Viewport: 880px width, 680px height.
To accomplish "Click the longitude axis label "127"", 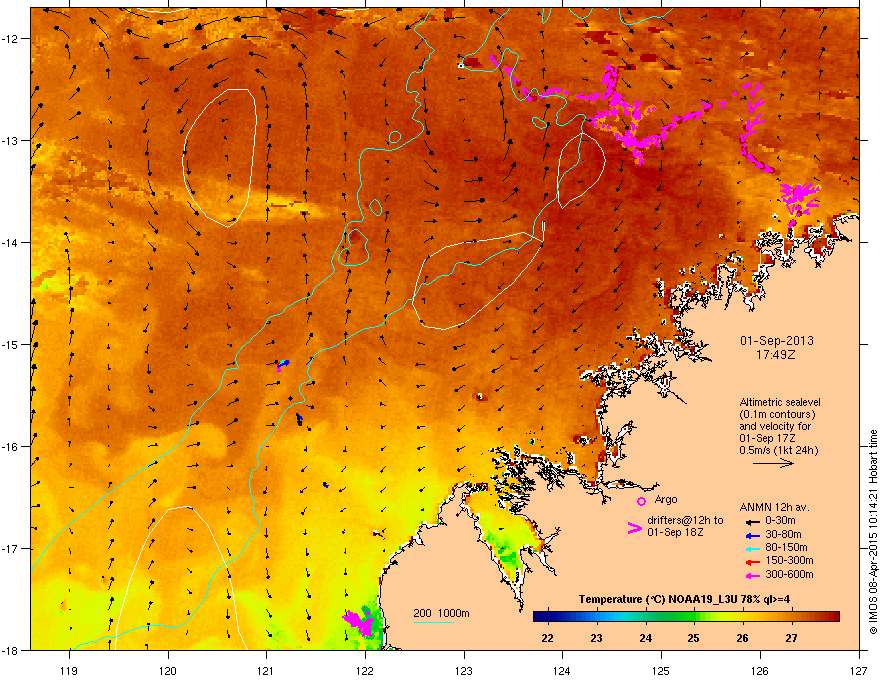I will 859,671.
